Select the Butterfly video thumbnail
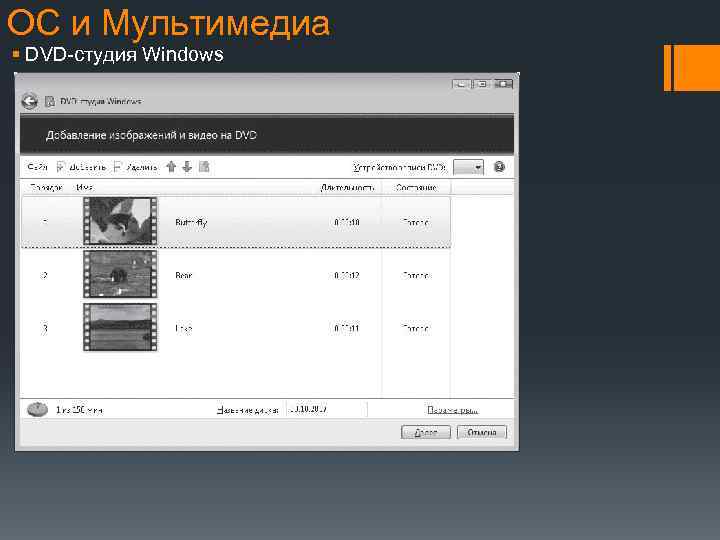This screenshot has width=720, height=540. [x=120, y=221]
